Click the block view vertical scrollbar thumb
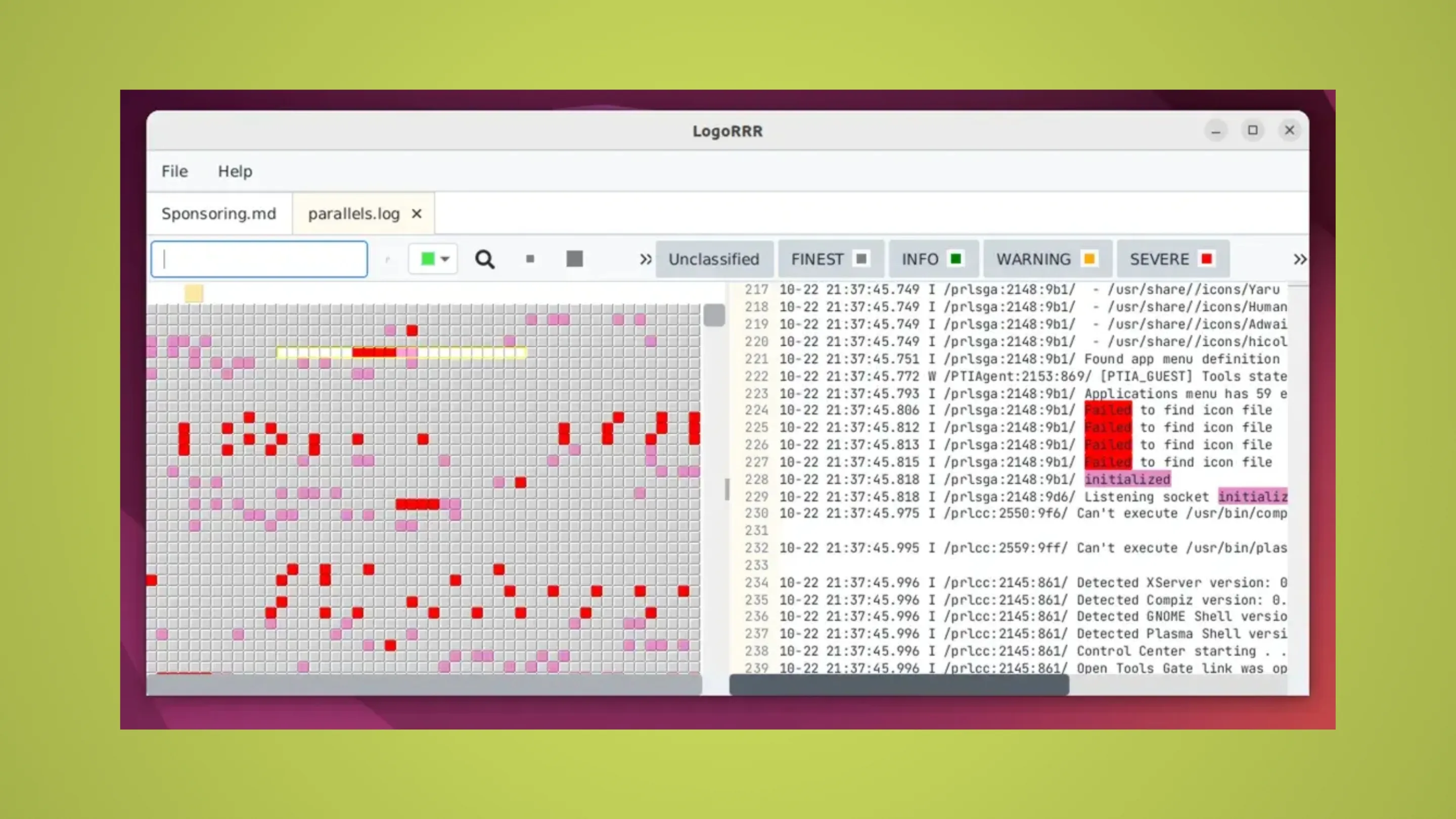This screenshot has height=819, width=1456. pos(714,315)
